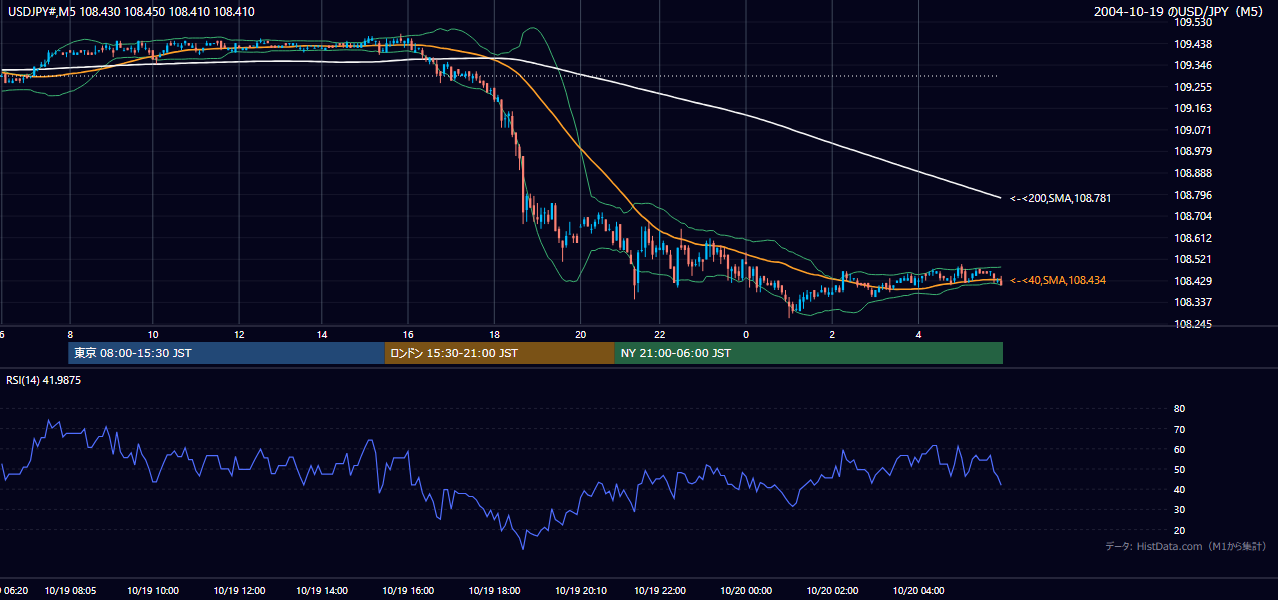Click hour label 18 under the price chart
Viewport: 1278px width, 600px height.
click(x=494, y=334)
